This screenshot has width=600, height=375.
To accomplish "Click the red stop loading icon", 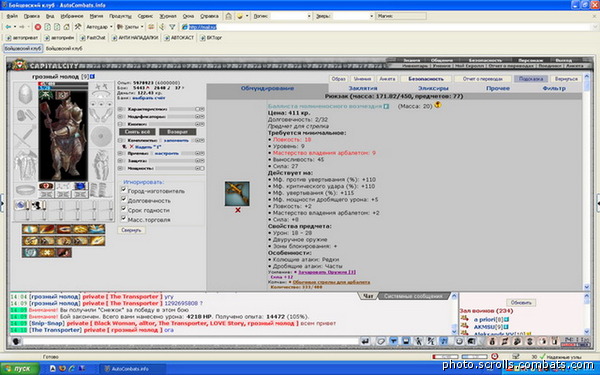I will [x=38, y=27].
